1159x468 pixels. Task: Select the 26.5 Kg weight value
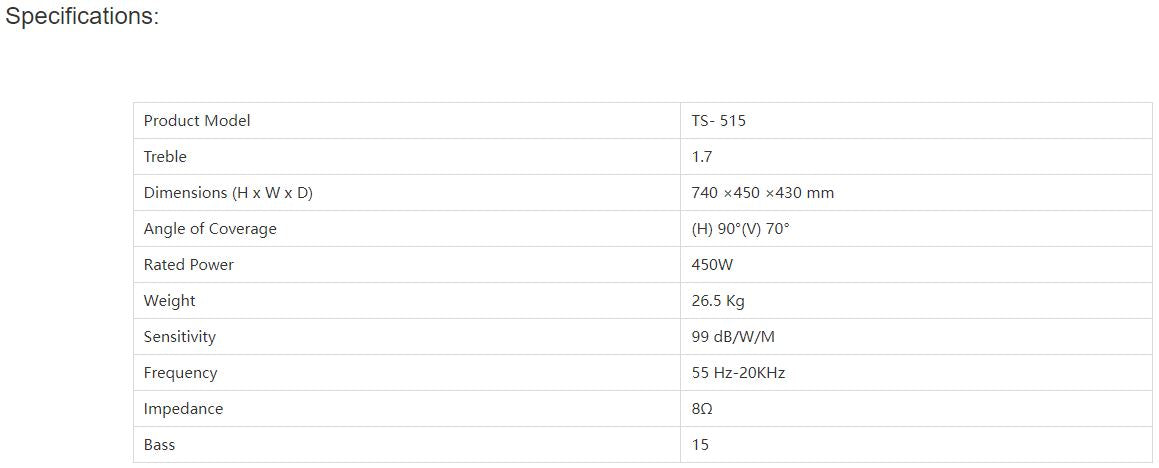click(718, 301)
